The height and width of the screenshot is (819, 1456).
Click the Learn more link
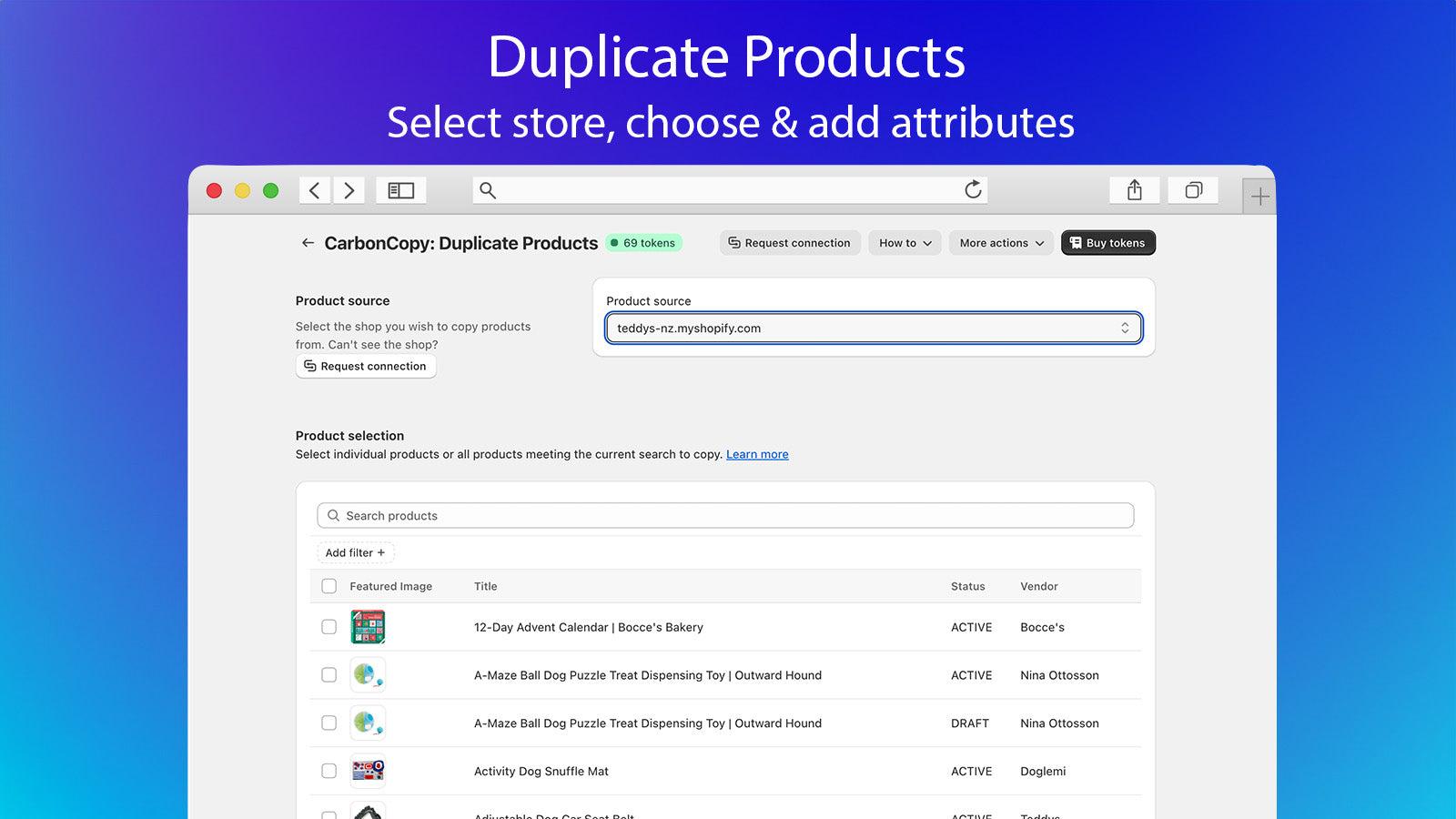(x=756, y=454)
